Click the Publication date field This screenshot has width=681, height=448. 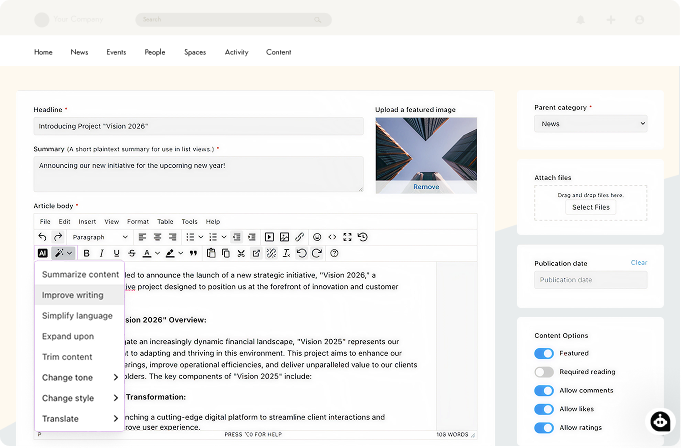(591, 280)
